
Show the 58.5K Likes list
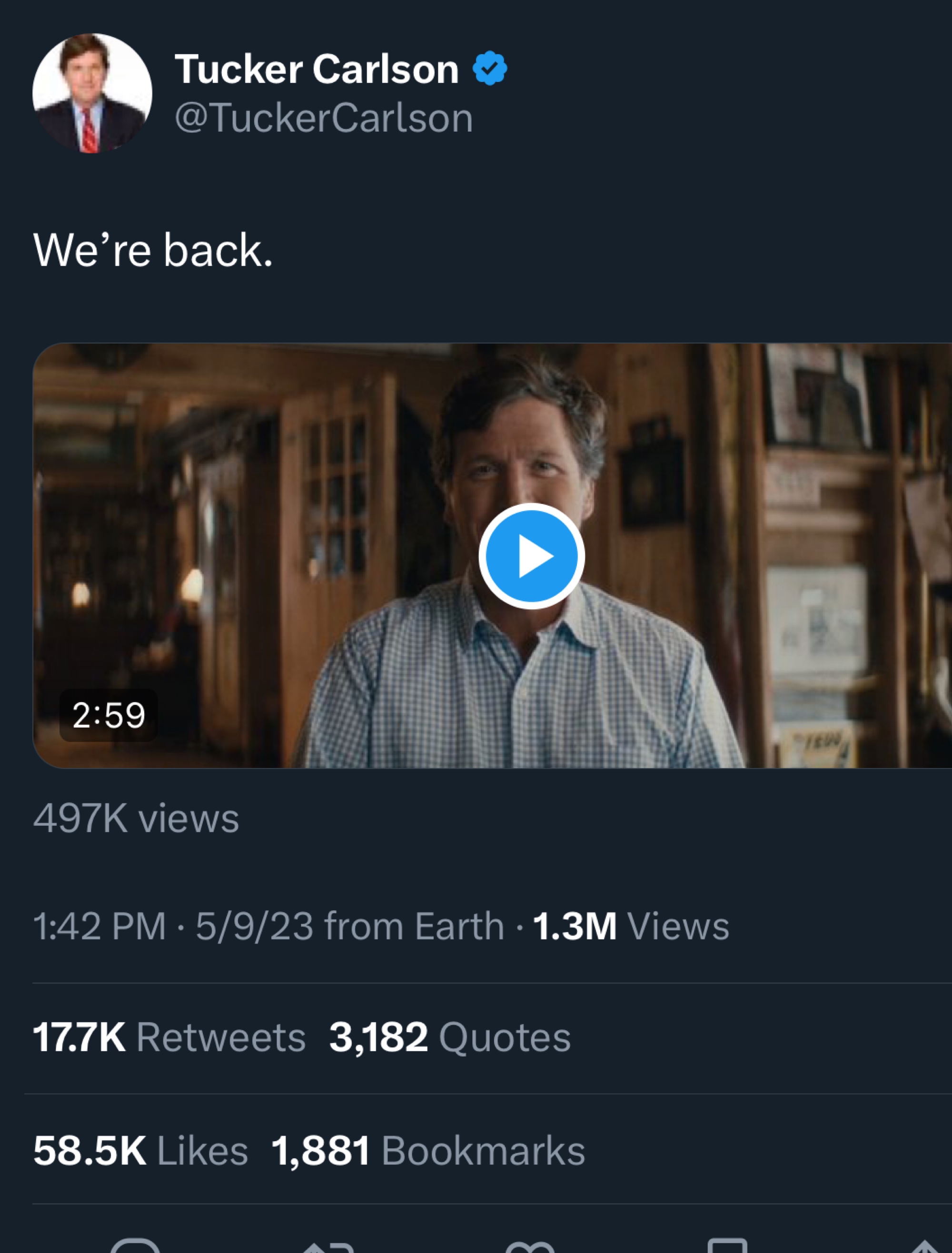click(x=140, y=1151)
